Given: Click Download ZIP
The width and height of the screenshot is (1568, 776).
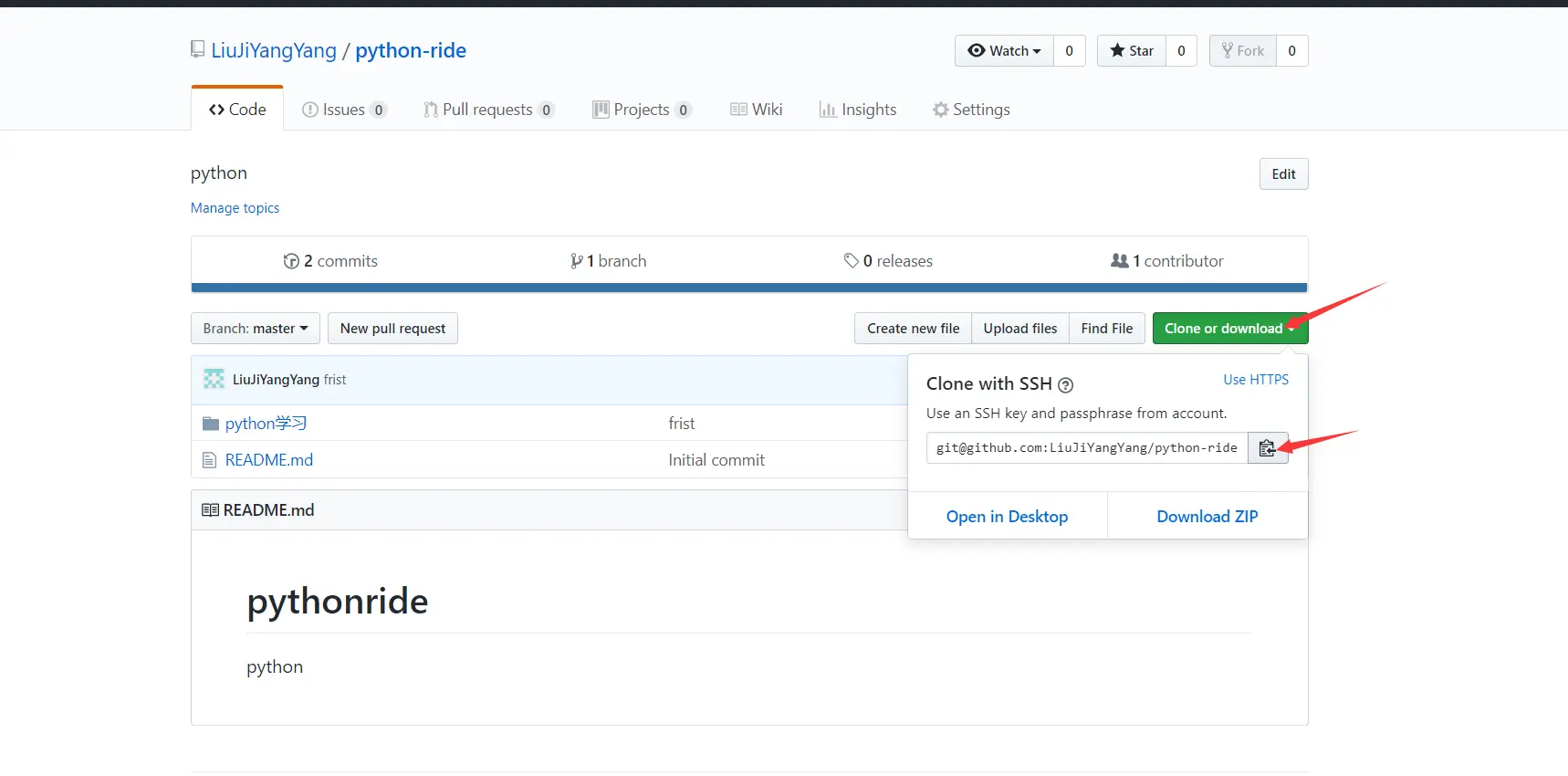Looking at the screenshot, I should coord(1207,517).
